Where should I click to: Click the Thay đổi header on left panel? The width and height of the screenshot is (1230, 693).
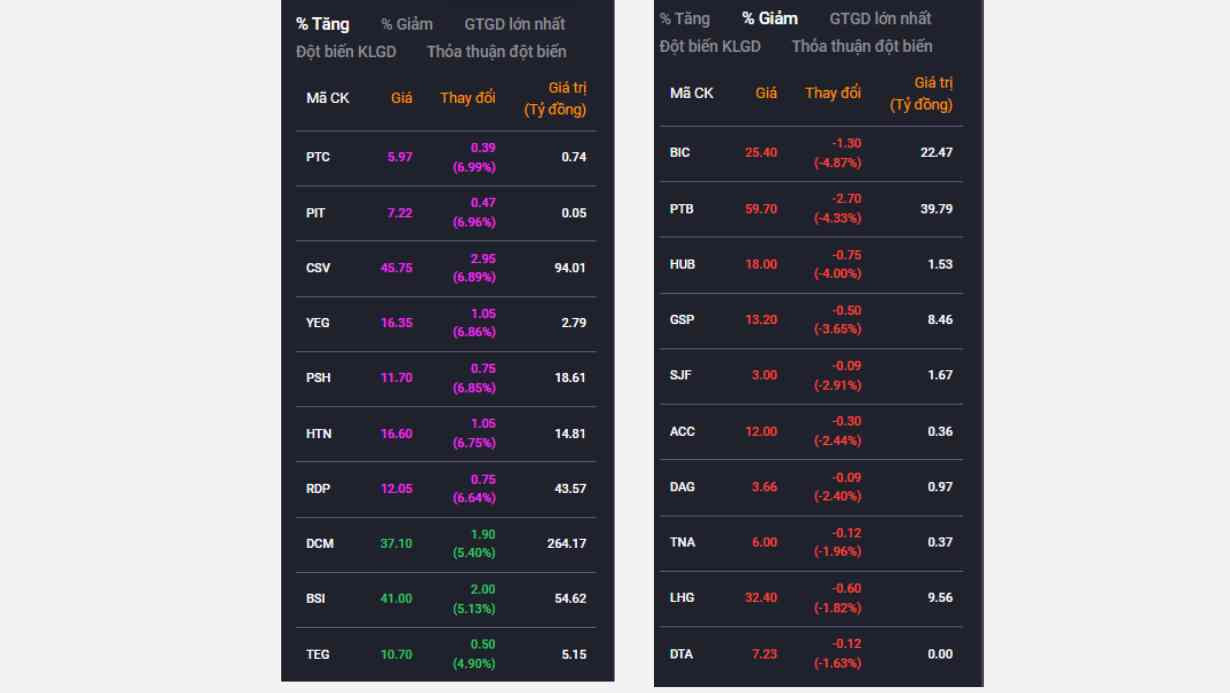467,97
